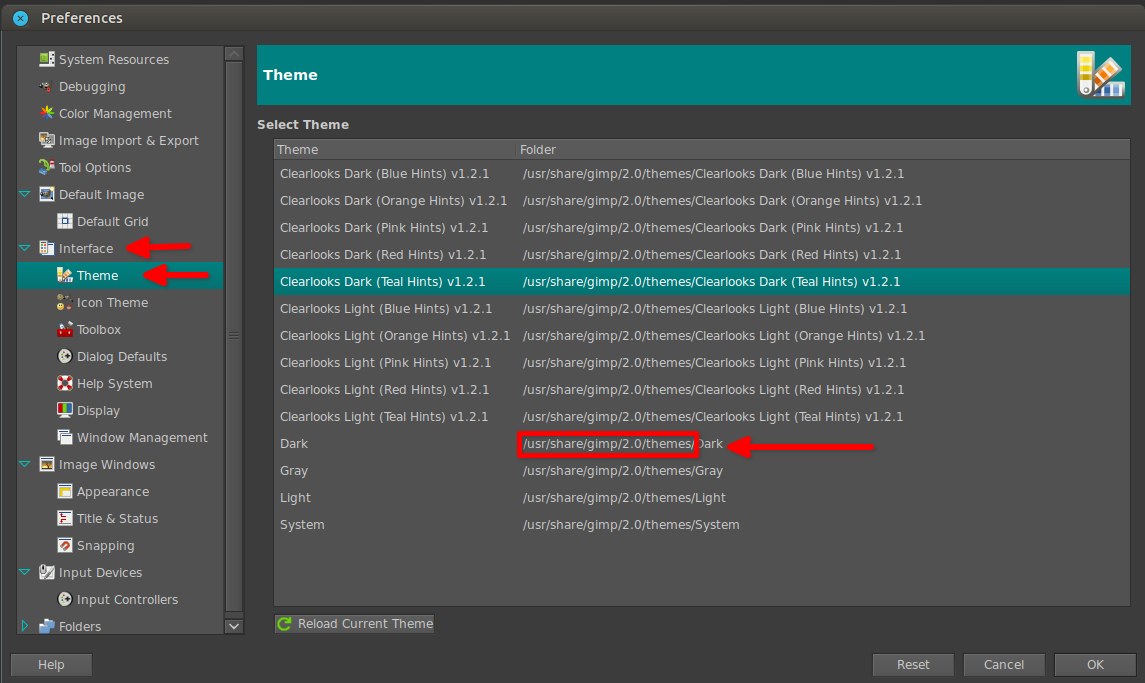
Task: Collapse the Interface tree node
Action: coord(25,248)
